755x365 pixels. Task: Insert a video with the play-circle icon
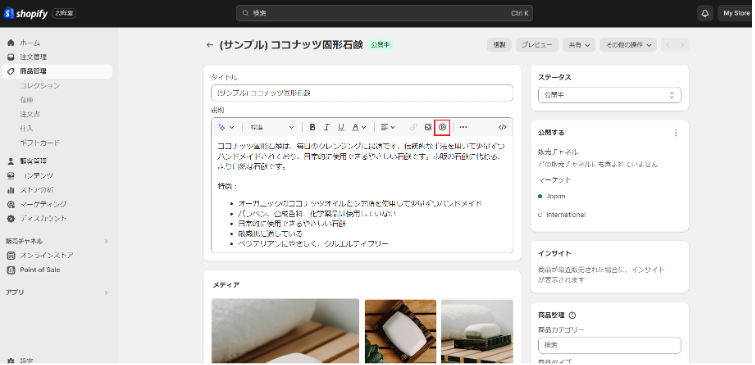(x=442, y=127)
